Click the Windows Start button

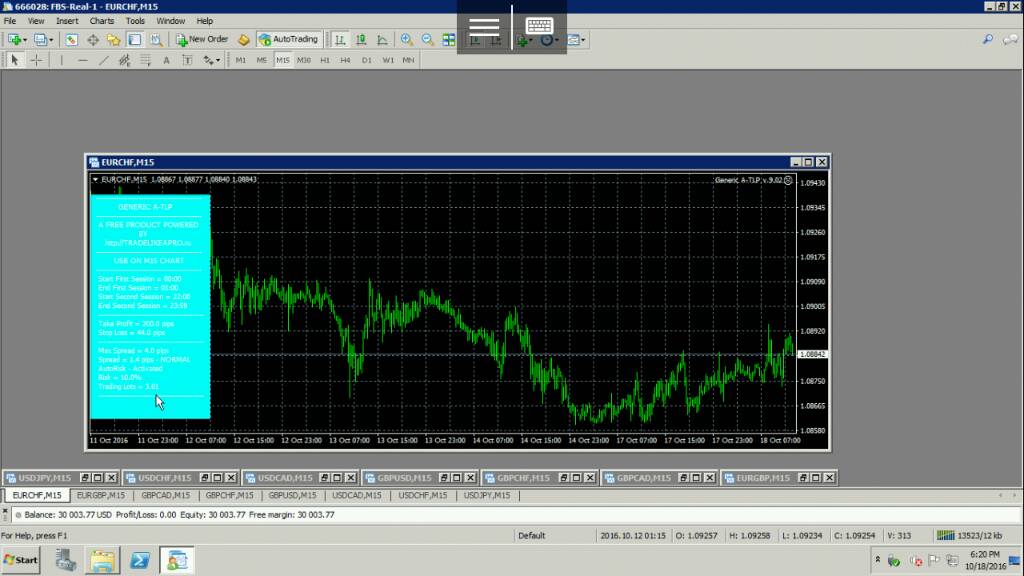[21, 560]
